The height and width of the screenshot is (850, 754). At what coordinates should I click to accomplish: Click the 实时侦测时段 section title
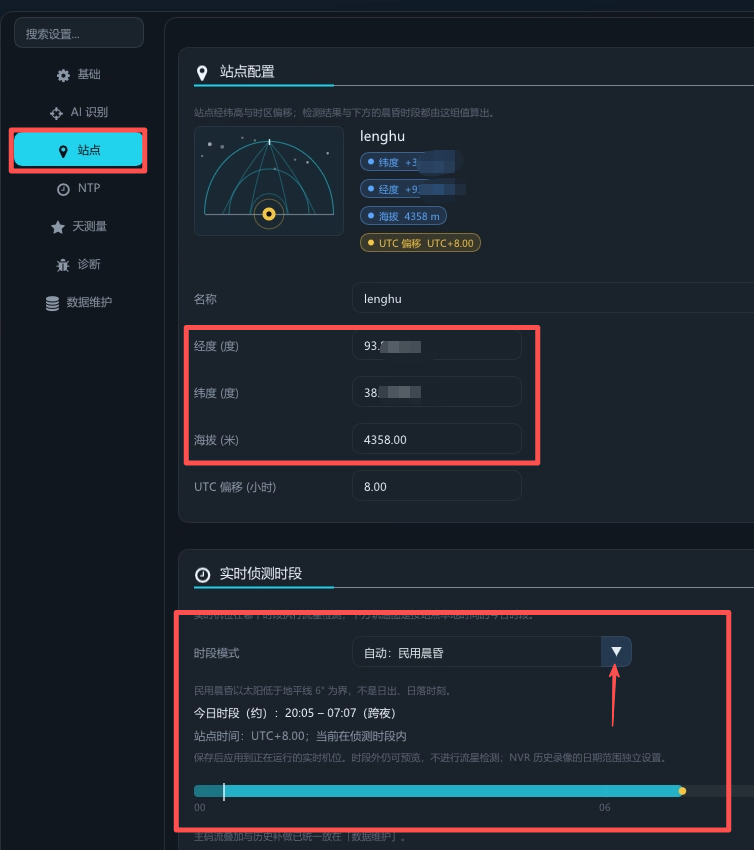pos(261,574)
